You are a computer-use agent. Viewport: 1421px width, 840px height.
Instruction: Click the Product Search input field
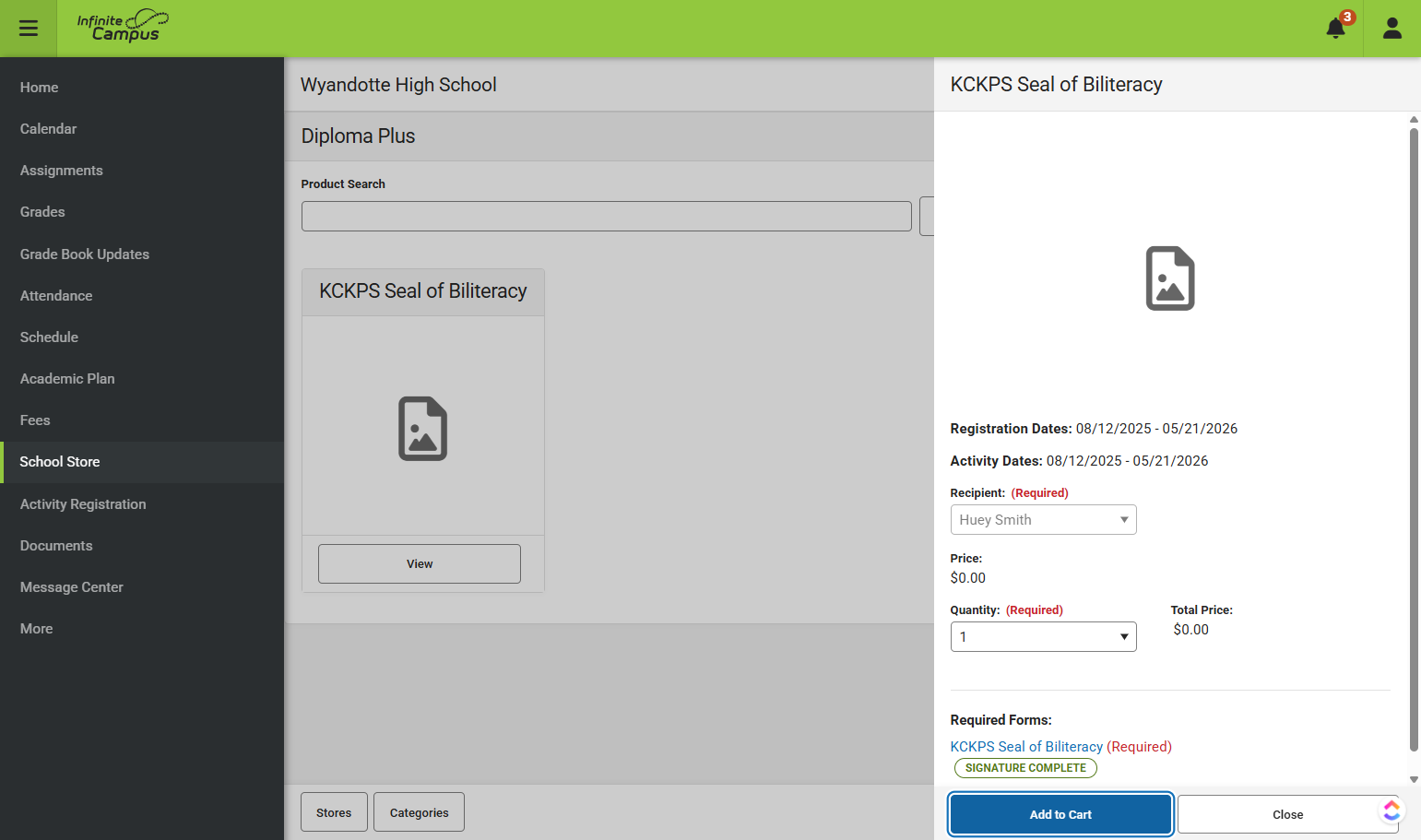click(x=606, y=217)
